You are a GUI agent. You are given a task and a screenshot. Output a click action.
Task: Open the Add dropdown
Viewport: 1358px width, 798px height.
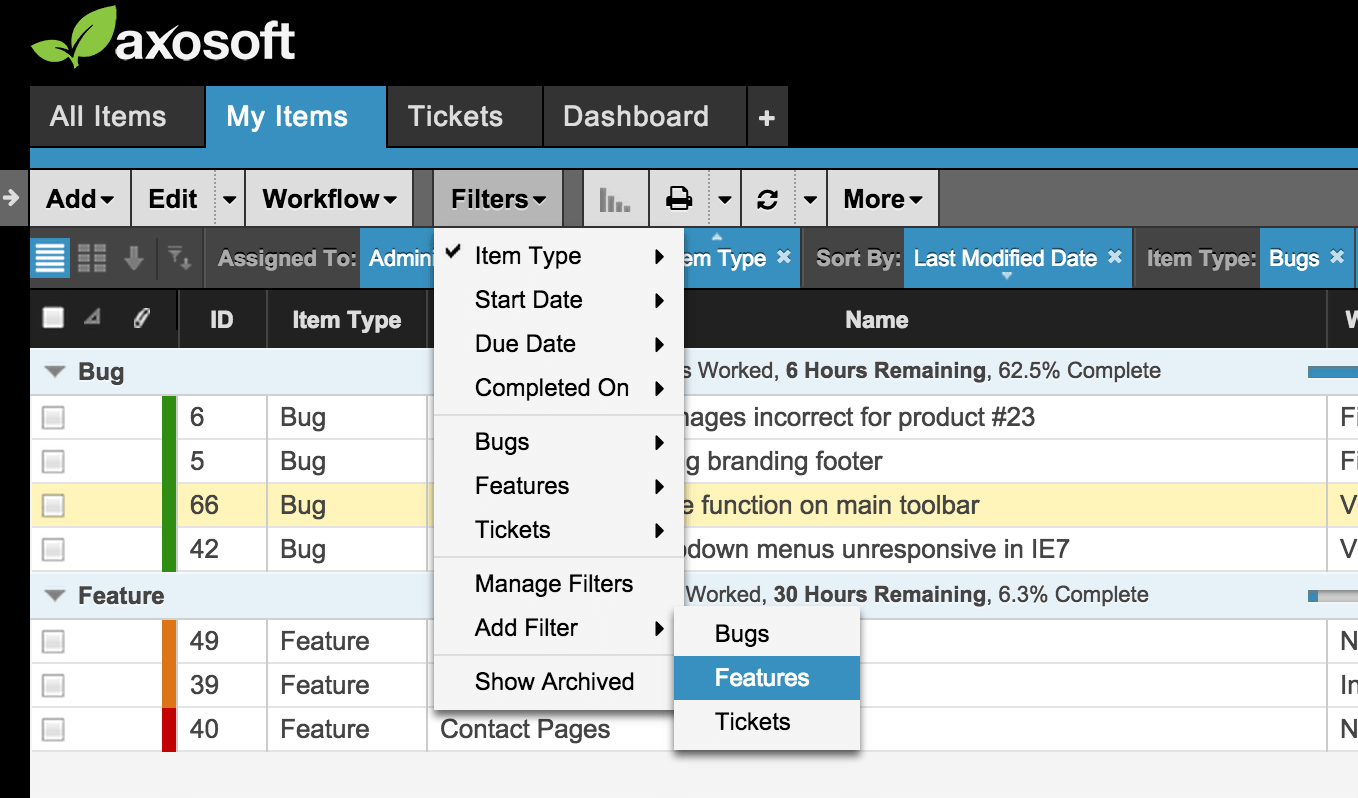point(80,199)
